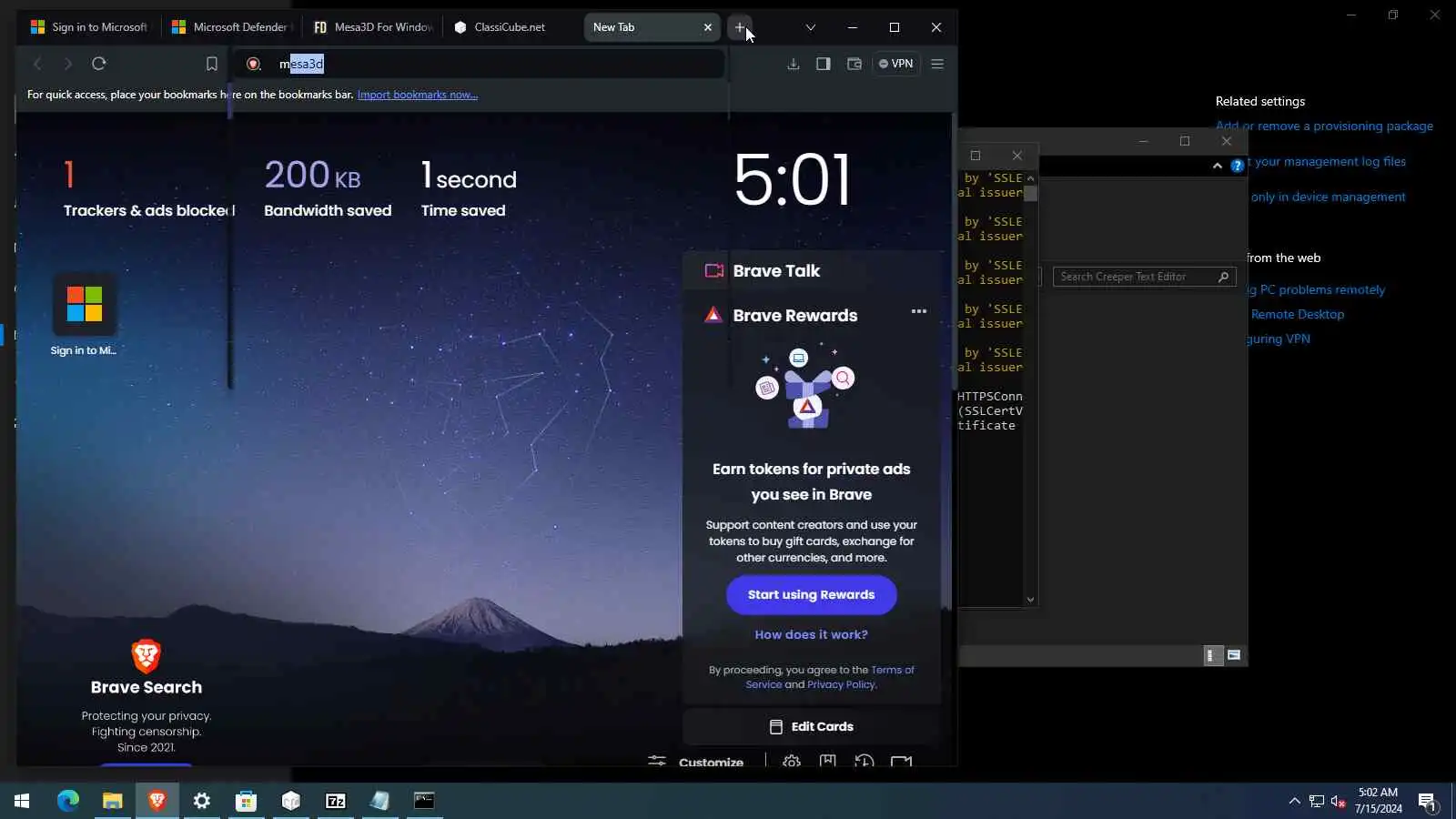Open Brave browser taskbar icon
The width and height of the screenshot is (1456, 819).
pyautogui.click(x=157, y=801)
